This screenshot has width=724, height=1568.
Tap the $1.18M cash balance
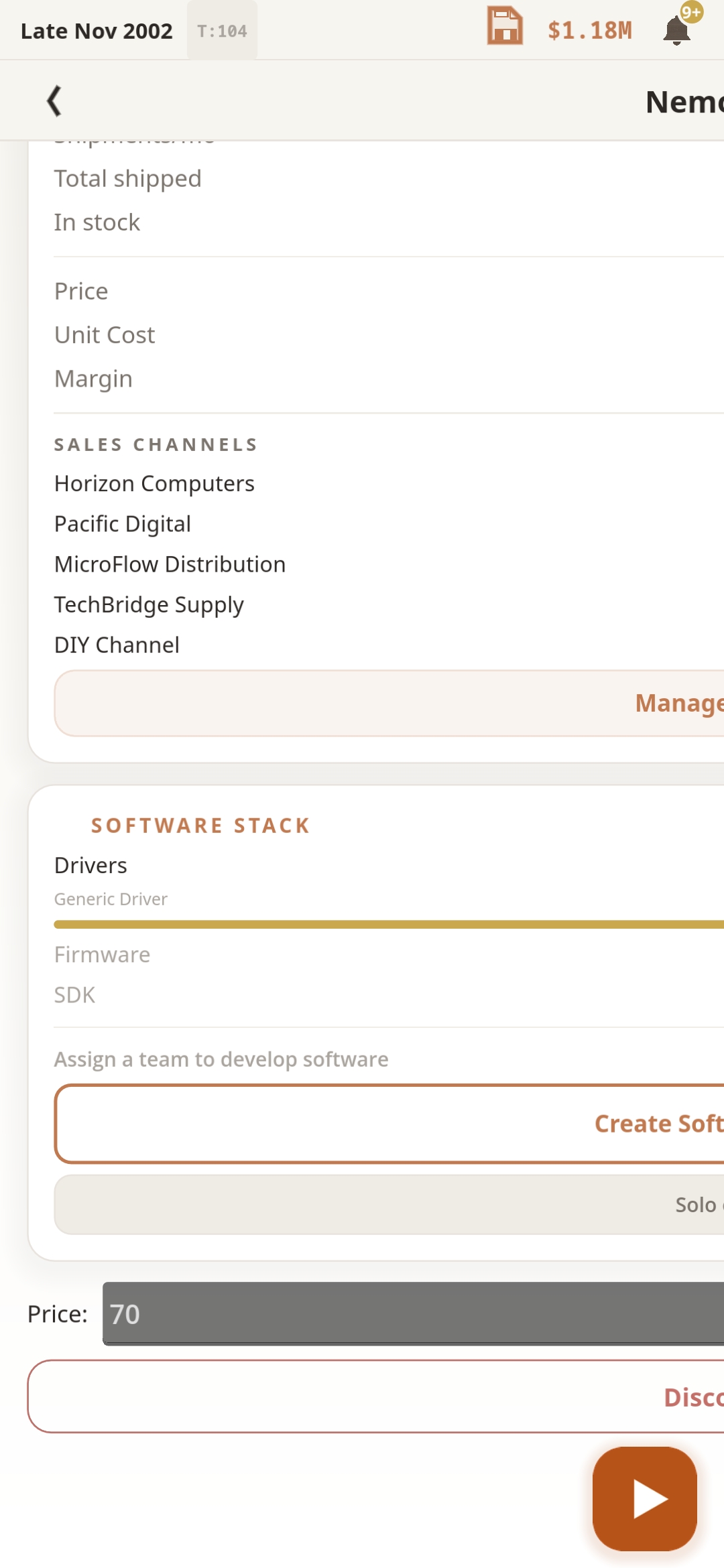tap(589, 31)
